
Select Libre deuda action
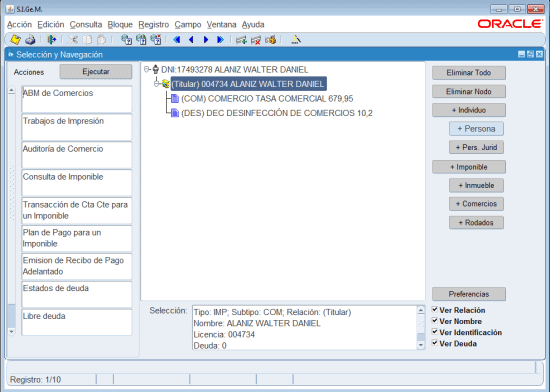(76, 322)
